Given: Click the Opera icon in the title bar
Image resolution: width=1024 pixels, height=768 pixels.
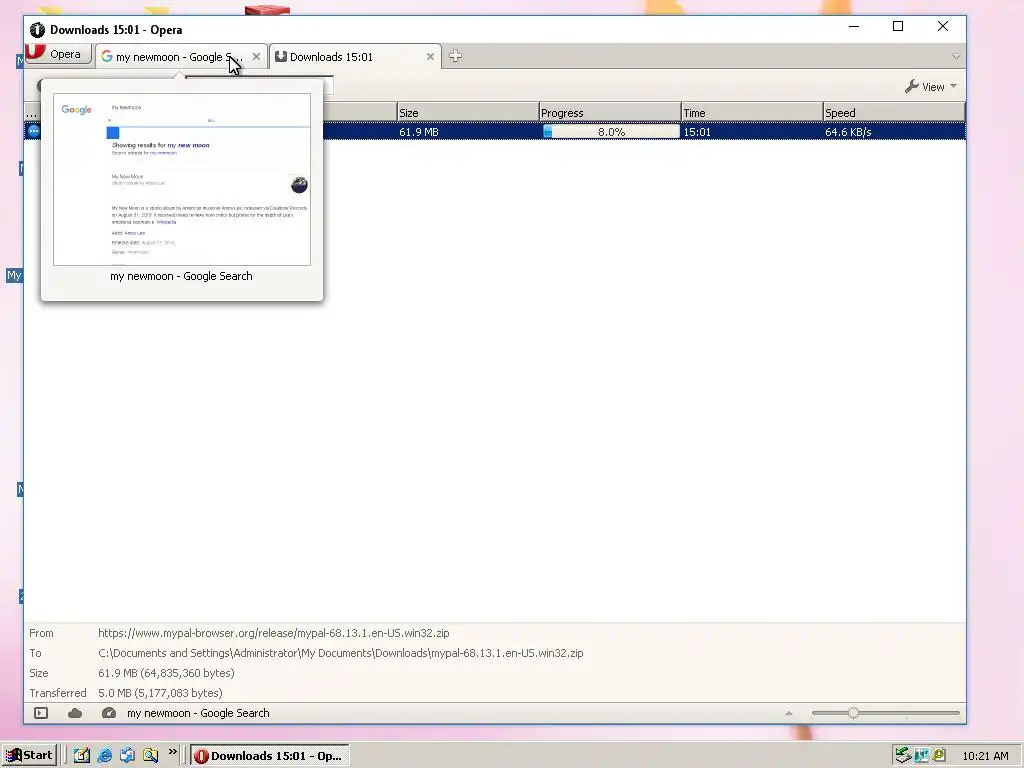Looking at the screenshot, I should click(x=37, y=29).
